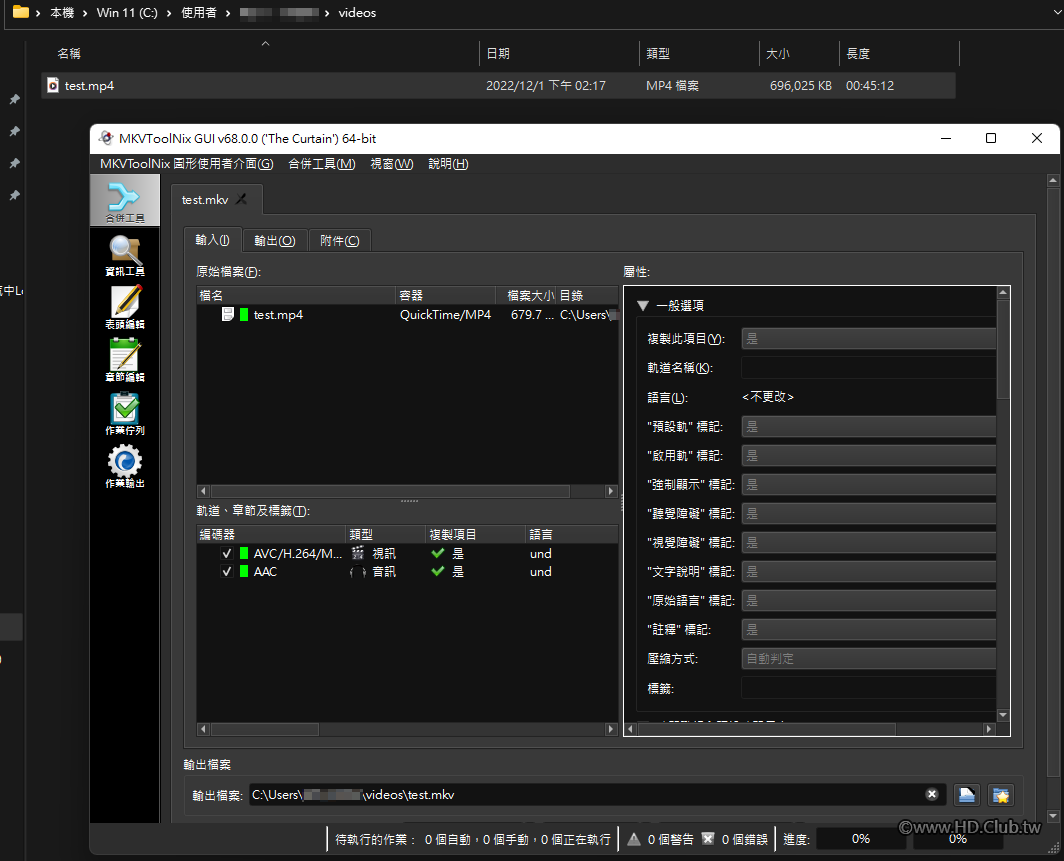Uncheck the AVC/H.264 video track

click(227, 554)
